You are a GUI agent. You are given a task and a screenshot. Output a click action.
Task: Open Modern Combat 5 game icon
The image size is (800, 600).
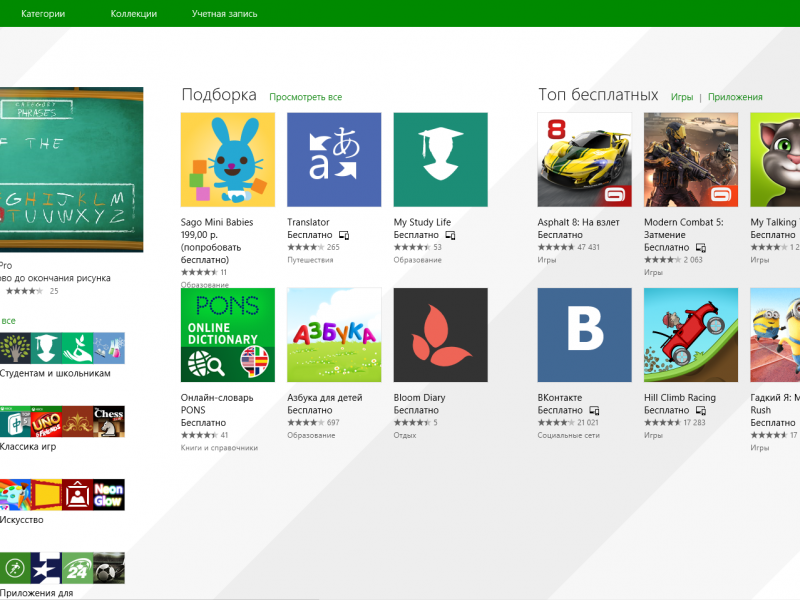(691, 160)
